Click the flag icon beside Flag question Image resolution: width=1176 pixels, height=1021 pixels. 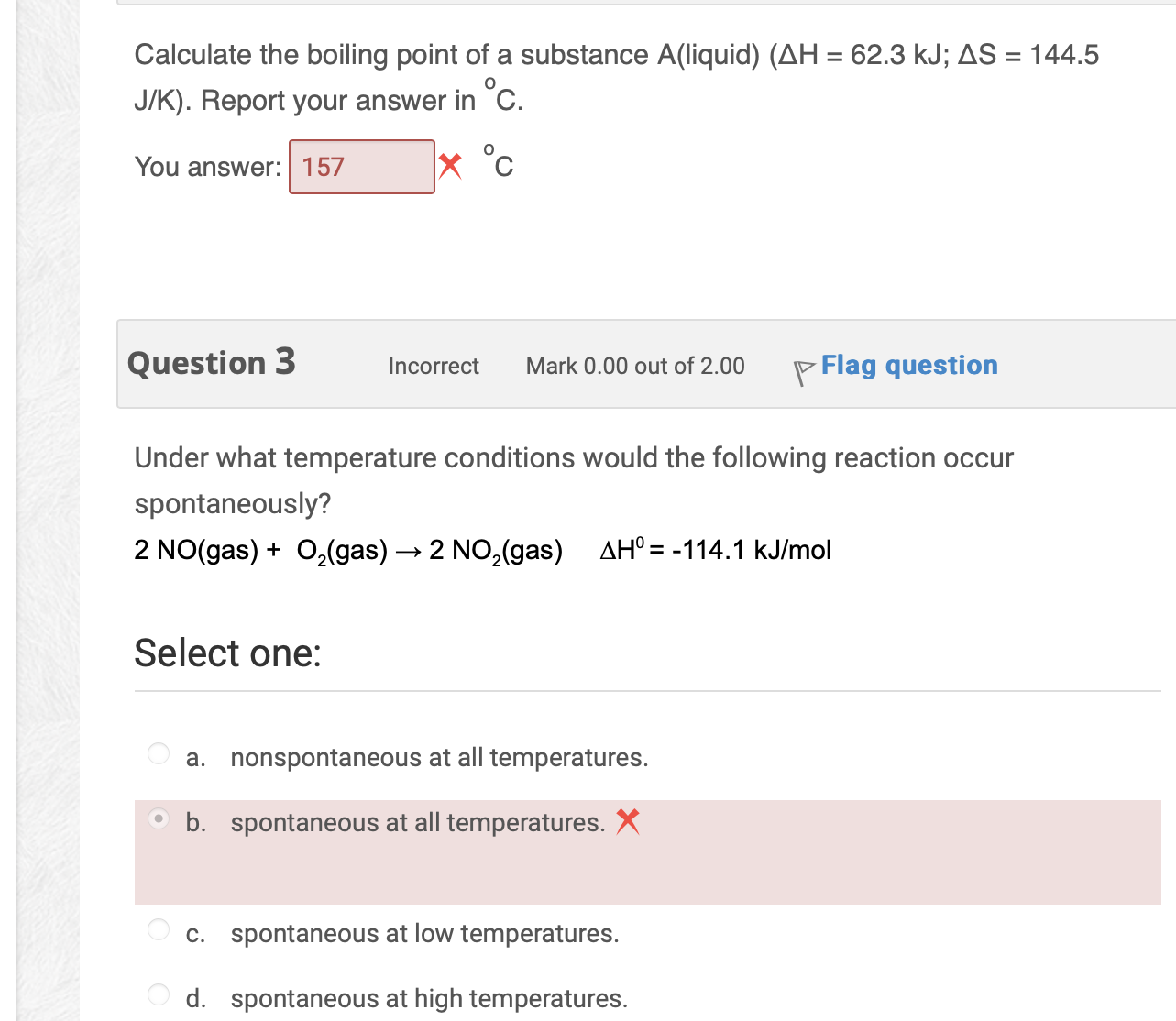[803, 371]
